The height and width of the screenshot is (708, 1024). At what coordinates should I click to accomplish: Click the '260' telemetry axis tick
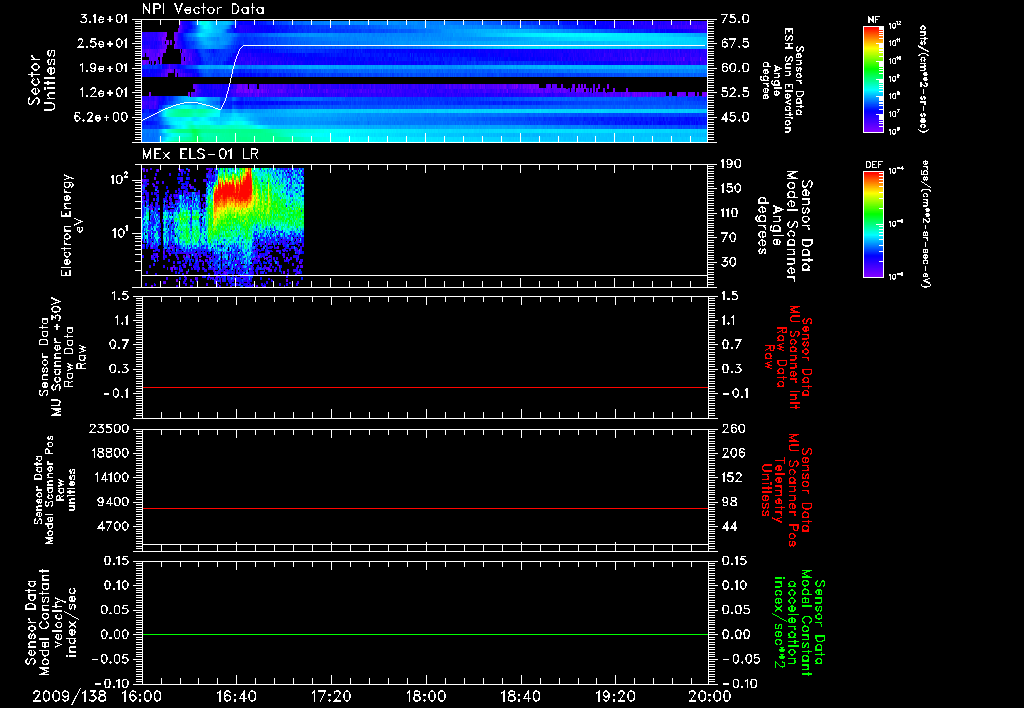[733, 428]
